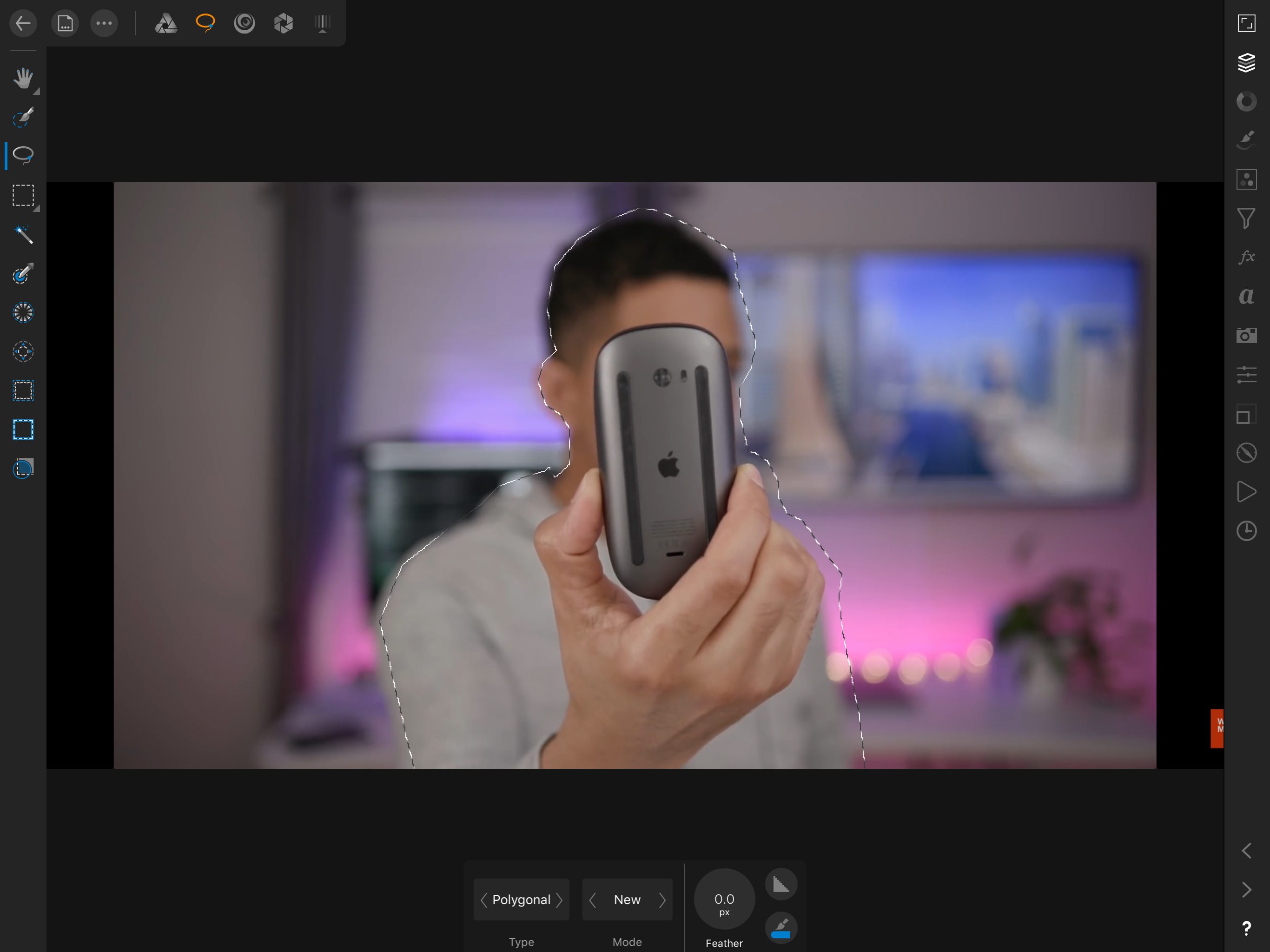1270x952 pixels.
Task: Open the Stock studio camera icon
Action: (x=1246, y=335)
